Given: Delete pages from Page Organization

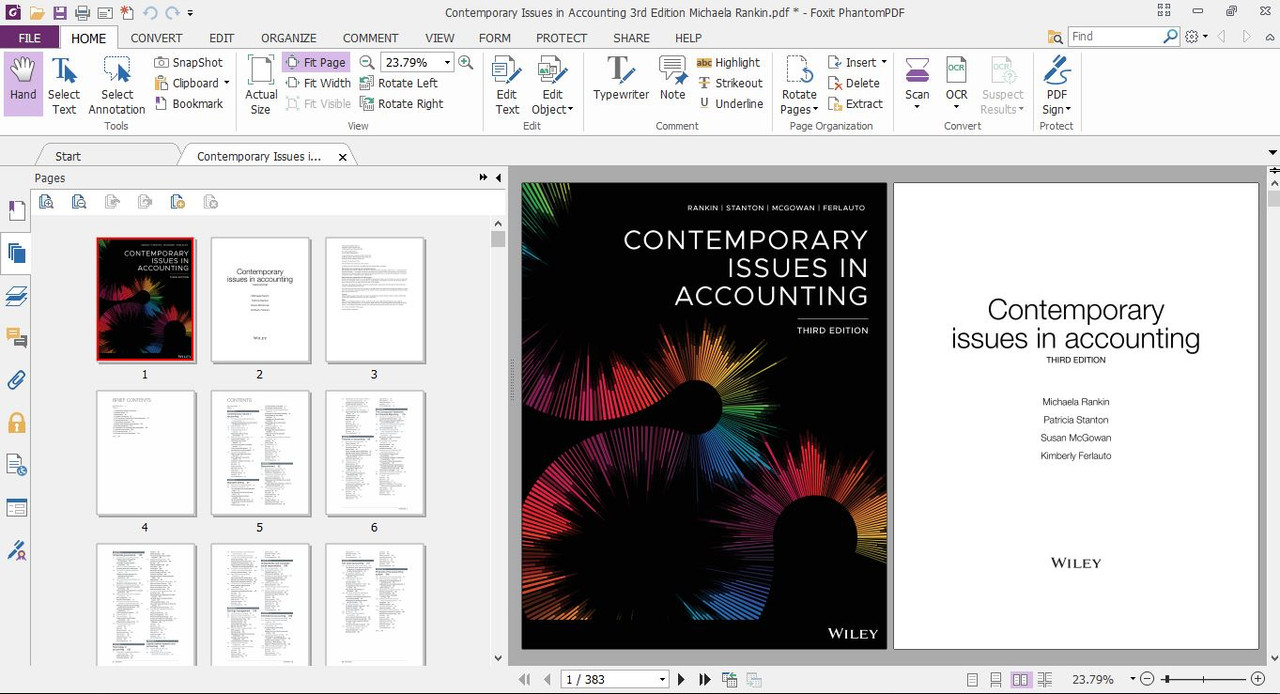Looking at the screenshot, I should coord(854,83).
